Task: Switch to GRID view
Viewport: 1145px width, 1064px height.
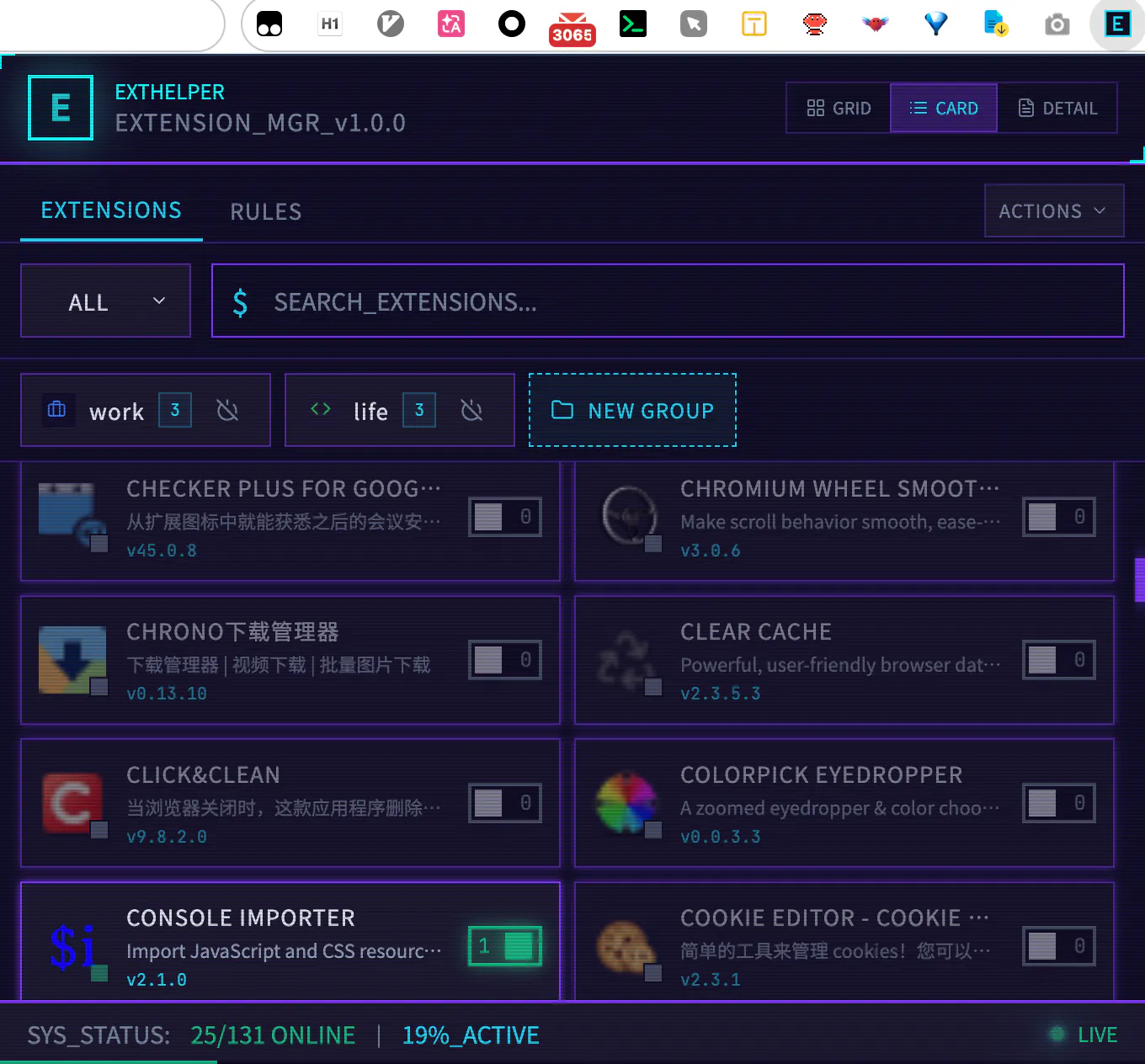Action: (x=839, y=108)
